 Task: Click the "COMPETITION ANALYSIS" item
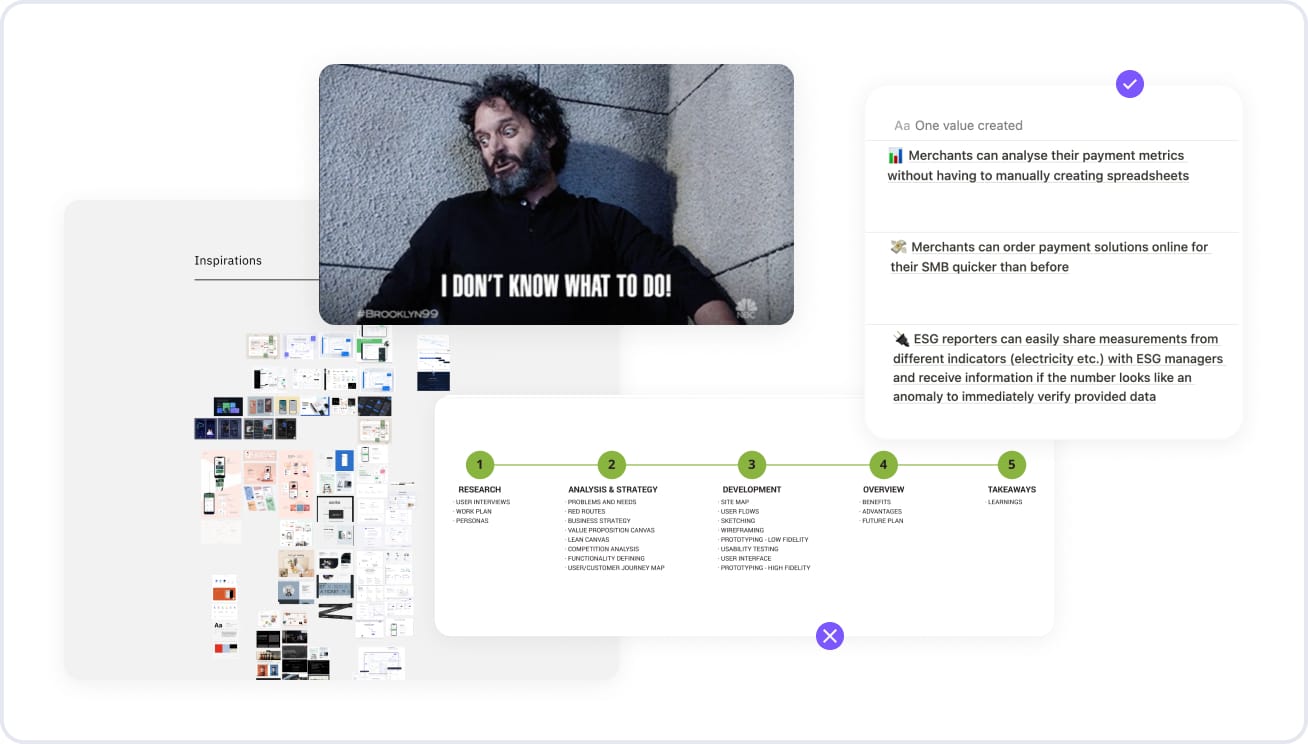602,549
